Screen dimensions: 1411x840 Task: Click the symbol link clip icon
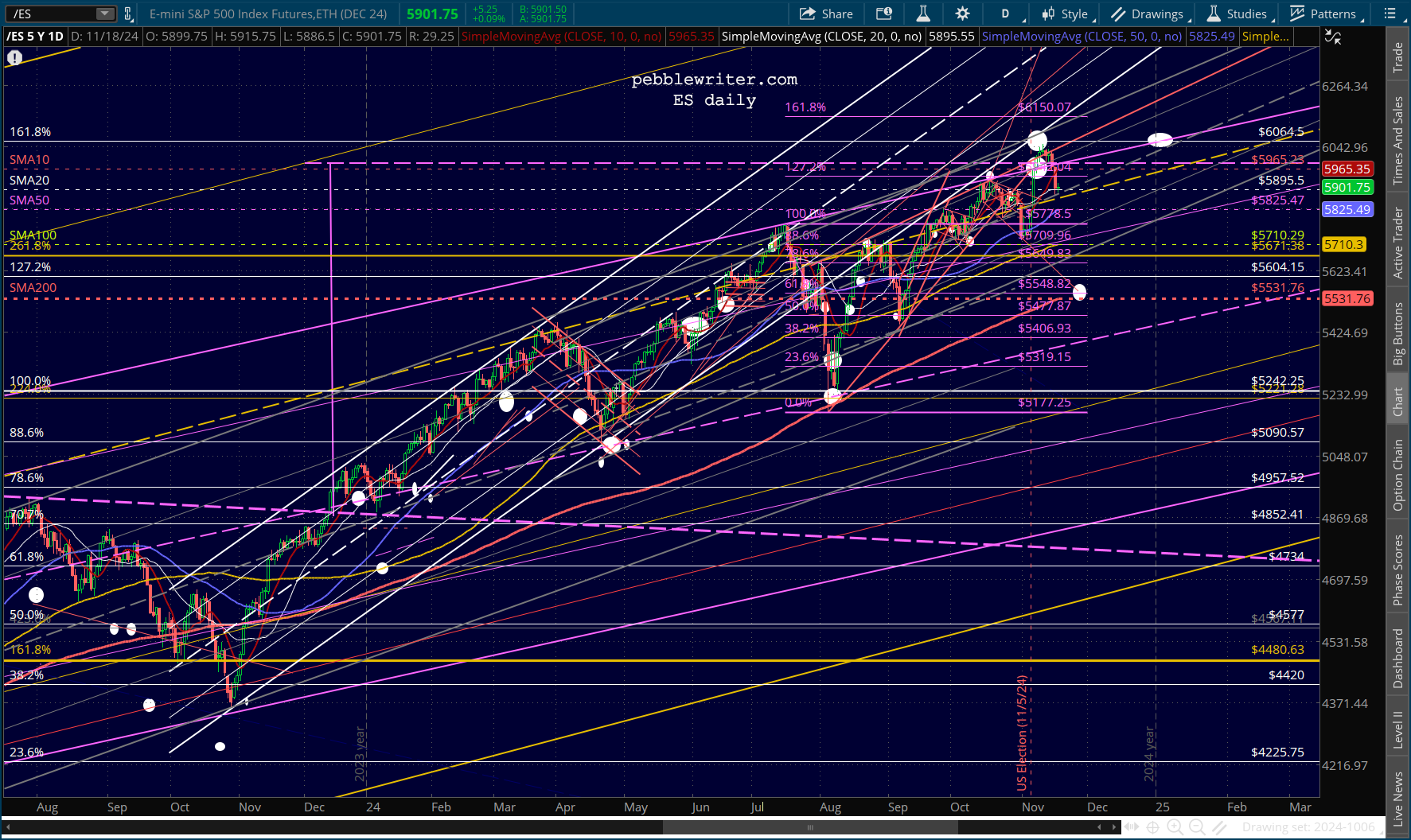tap(127, 14)
